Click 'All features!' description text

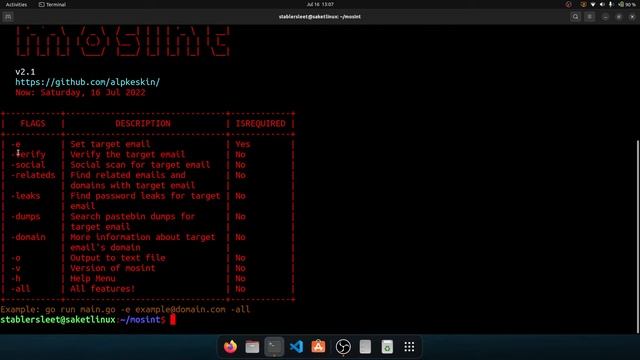coord(102,289)
